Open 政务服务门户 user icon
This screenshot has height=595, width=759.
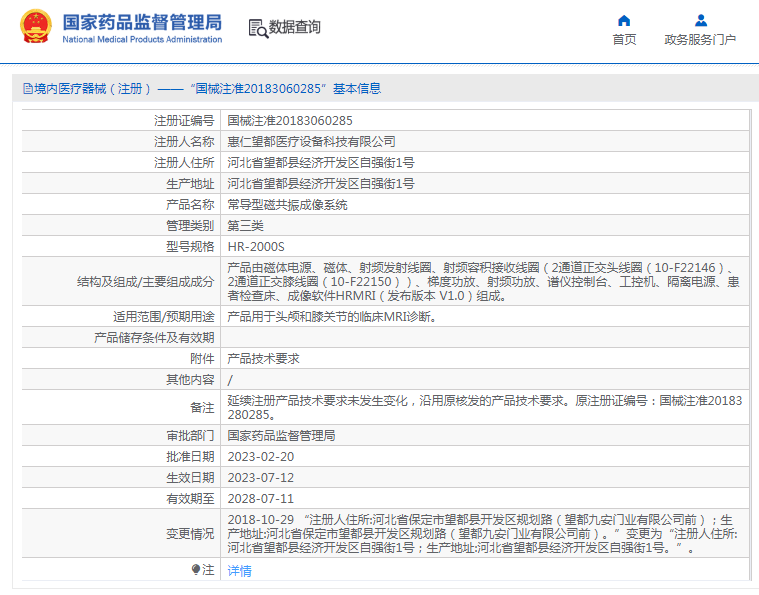click(700, 21)
